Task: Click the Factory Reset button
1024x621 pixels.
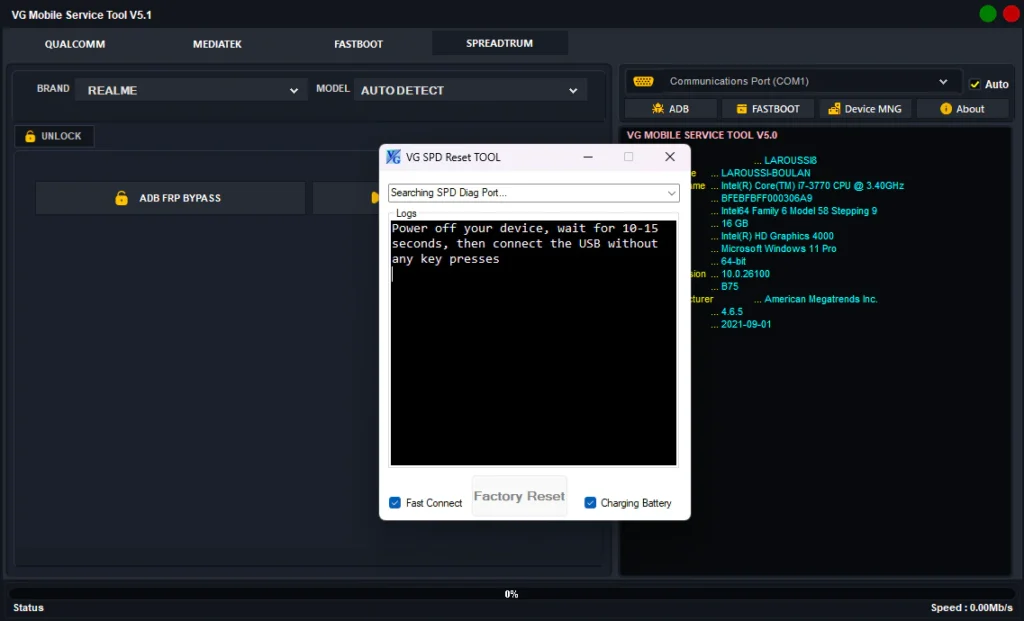Action: [x=519, y=496]
